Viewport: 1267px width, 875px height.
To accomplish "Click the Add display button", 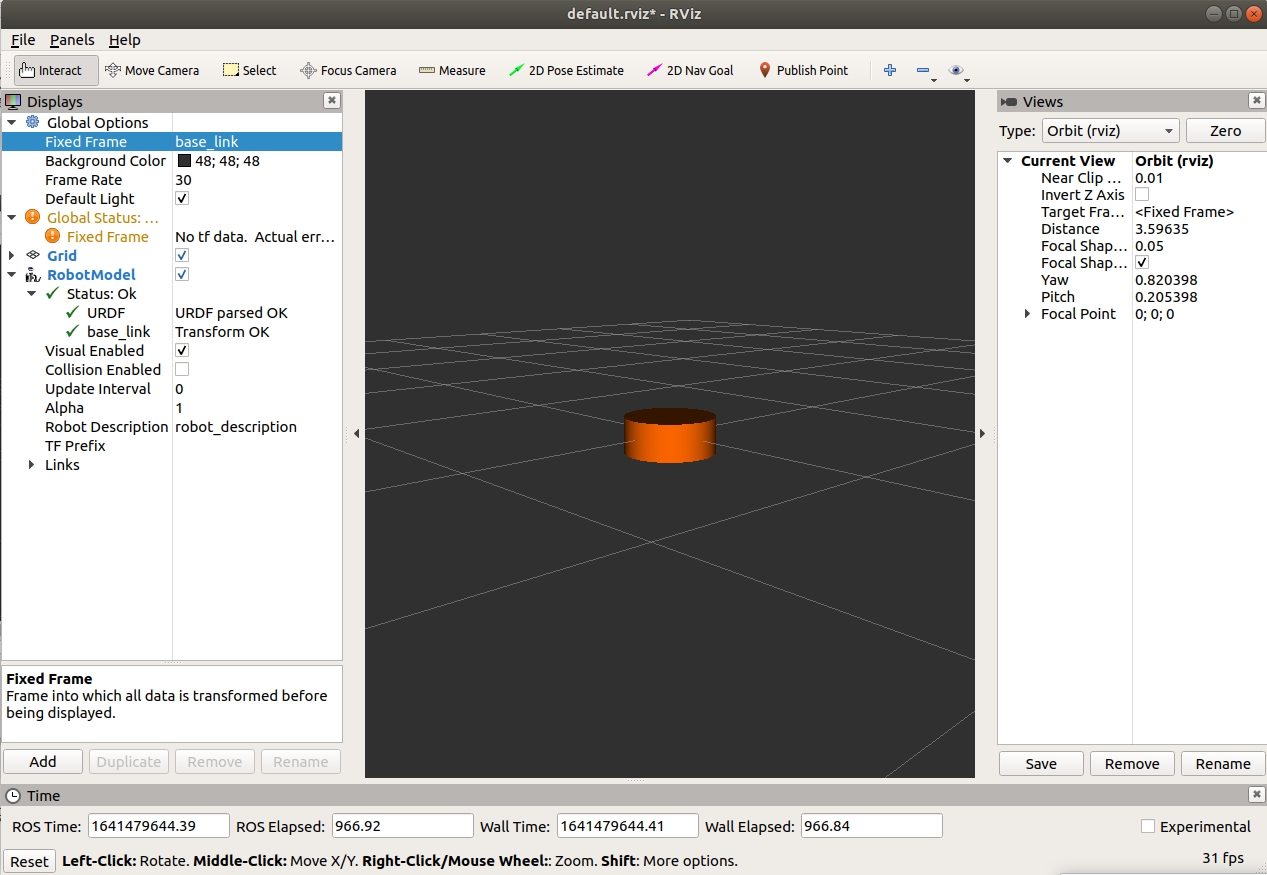I will [x=43, y=762].
